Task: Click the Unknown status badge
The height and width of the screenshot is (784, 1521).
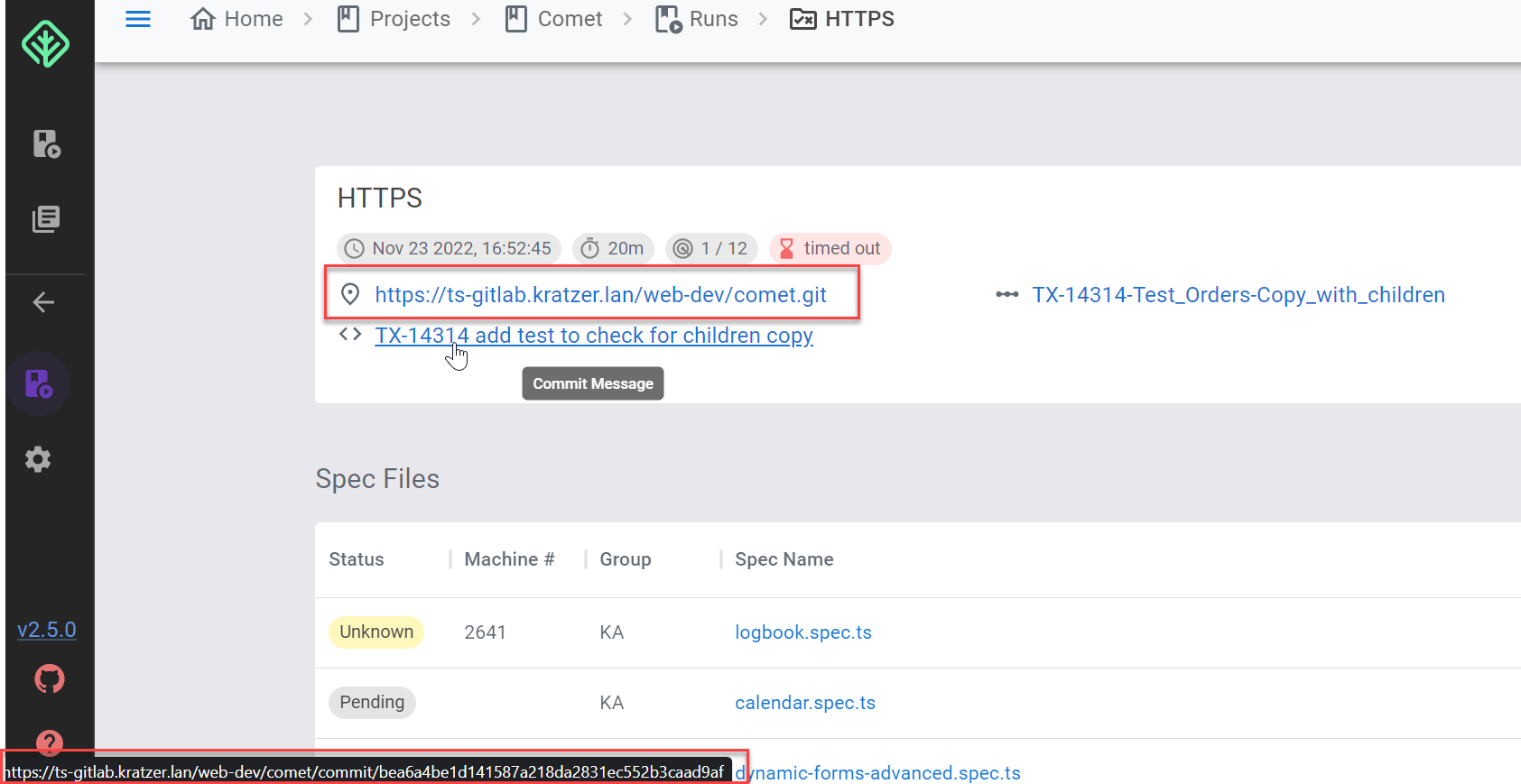Action: (376, 632)
